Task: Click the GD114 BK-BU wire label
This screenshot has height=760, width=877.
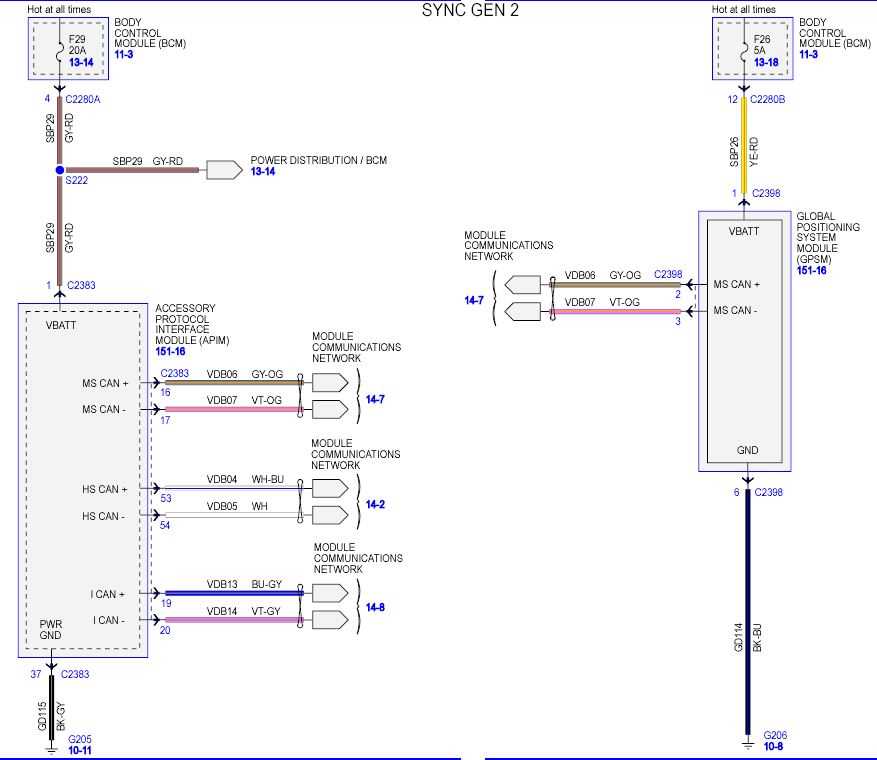Action: pos(747,638)
